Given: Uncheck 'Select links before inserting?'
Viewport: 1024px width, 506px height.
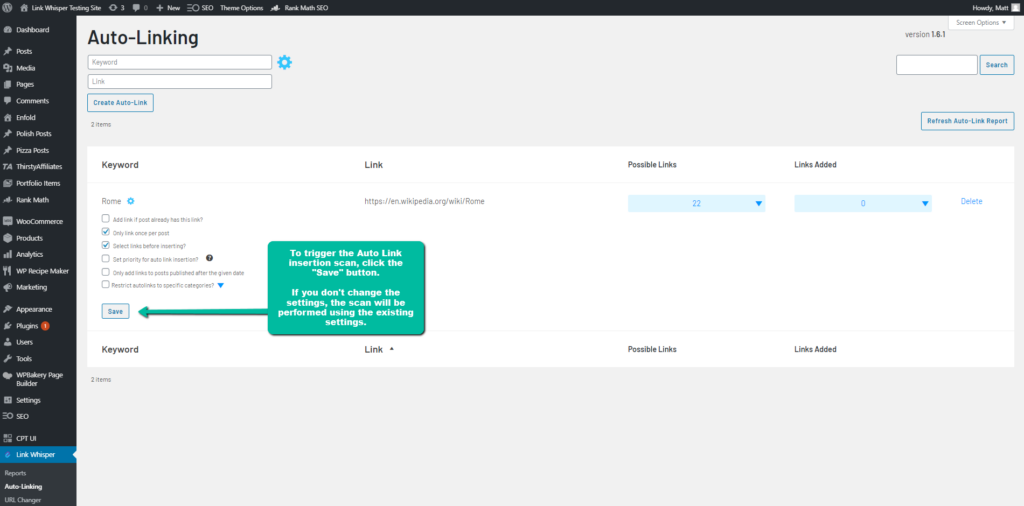Looking at the screenshot, I should pyautogui.click(x=106, y=245).
